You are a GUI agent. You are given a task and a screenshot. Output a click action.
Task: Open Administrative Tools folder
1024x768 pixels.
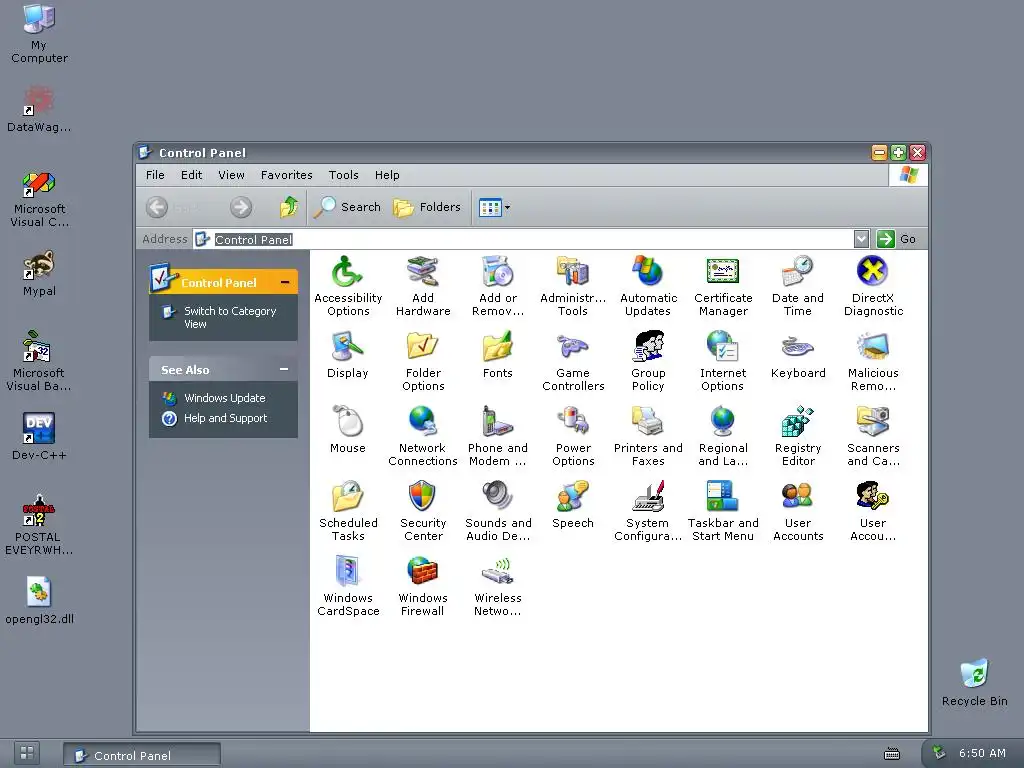(x=573, y=286)
